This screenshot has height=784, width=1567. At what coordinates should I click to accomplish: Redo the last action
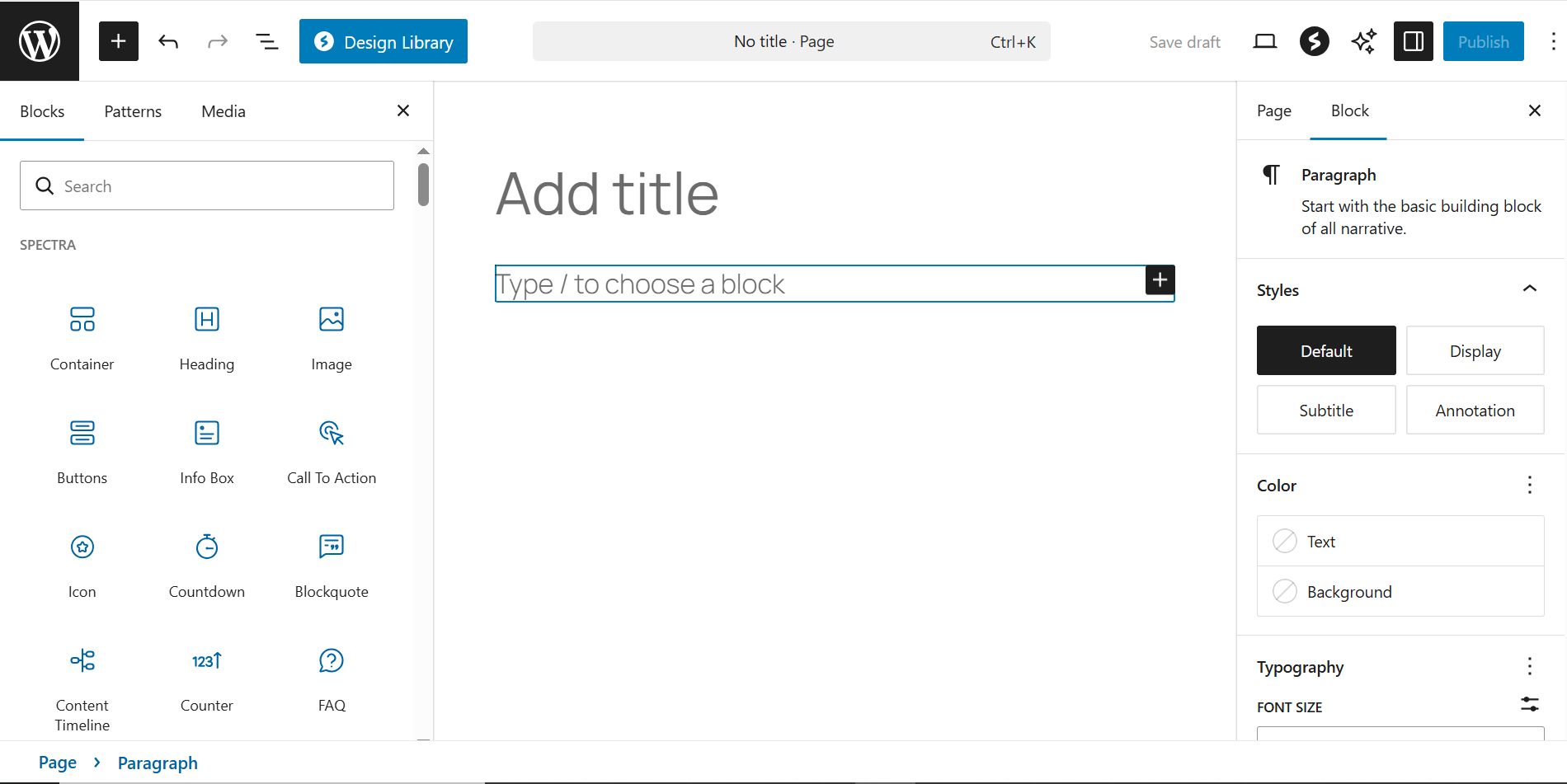pos(218,41)
